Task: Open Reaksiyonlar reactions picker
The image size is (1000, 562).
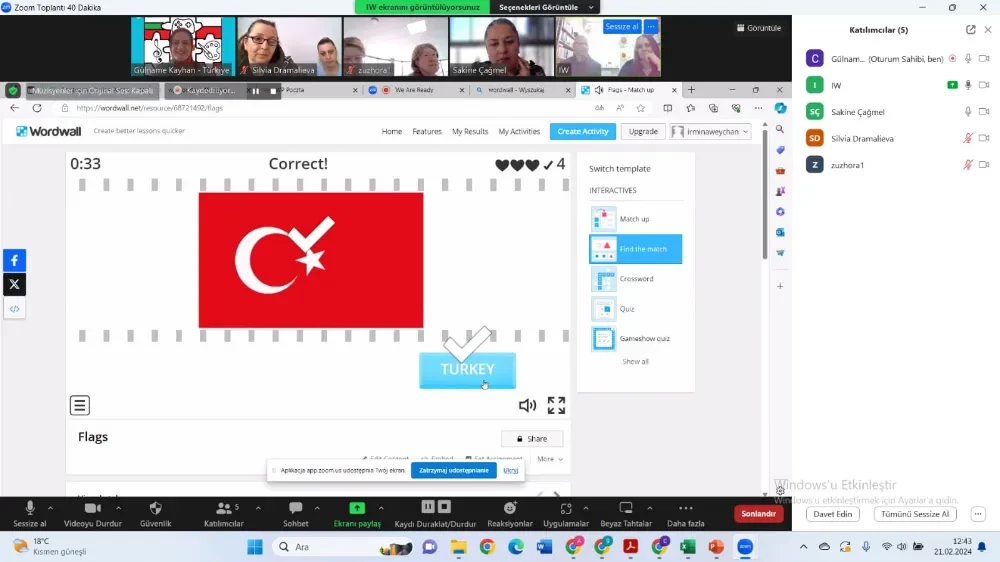Action: point(510,514)
